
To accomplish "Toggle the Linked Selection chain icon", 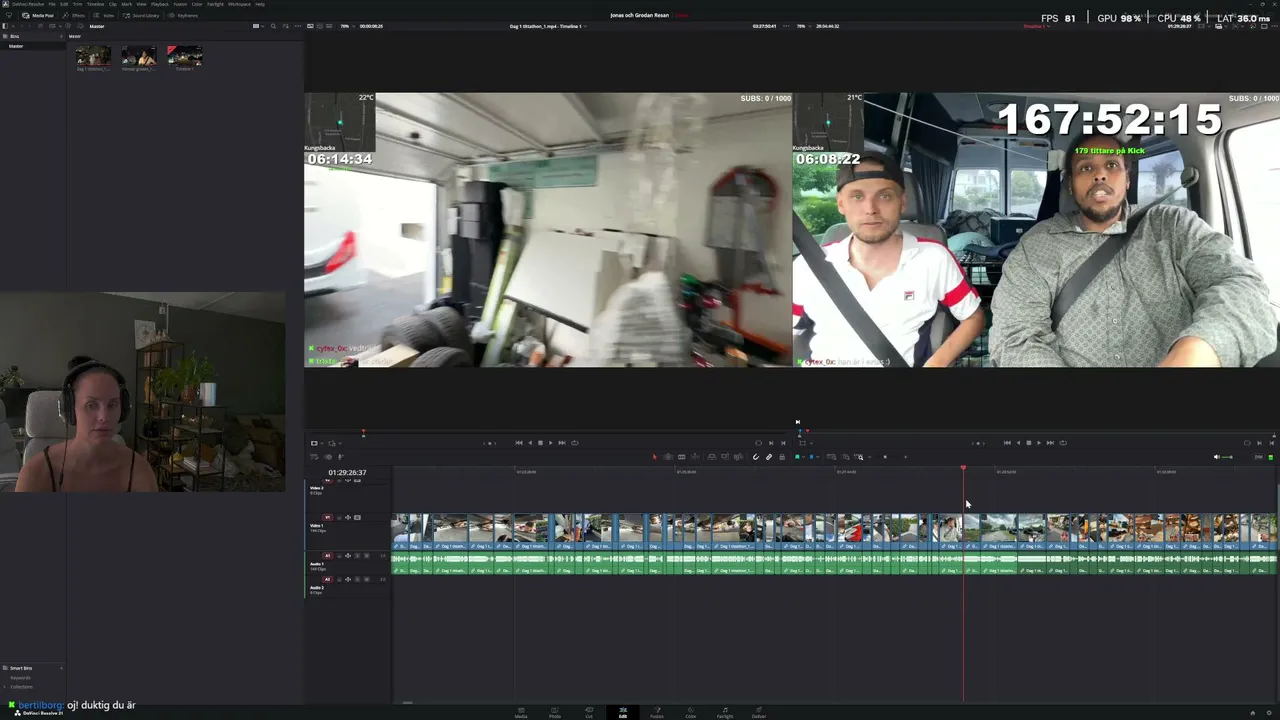I will pos(769,457).
